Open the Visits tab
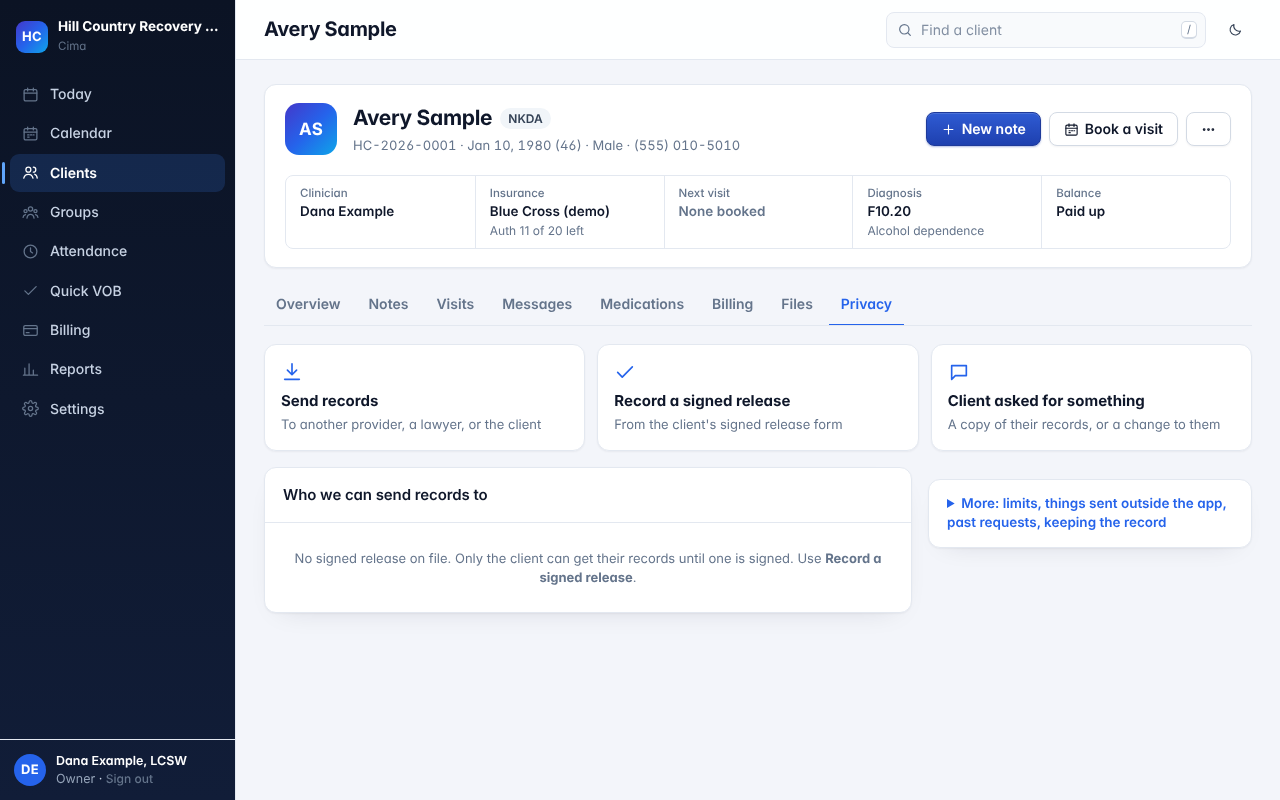The height and width of the screenshot is (800, 1280). tap(455, 304)
